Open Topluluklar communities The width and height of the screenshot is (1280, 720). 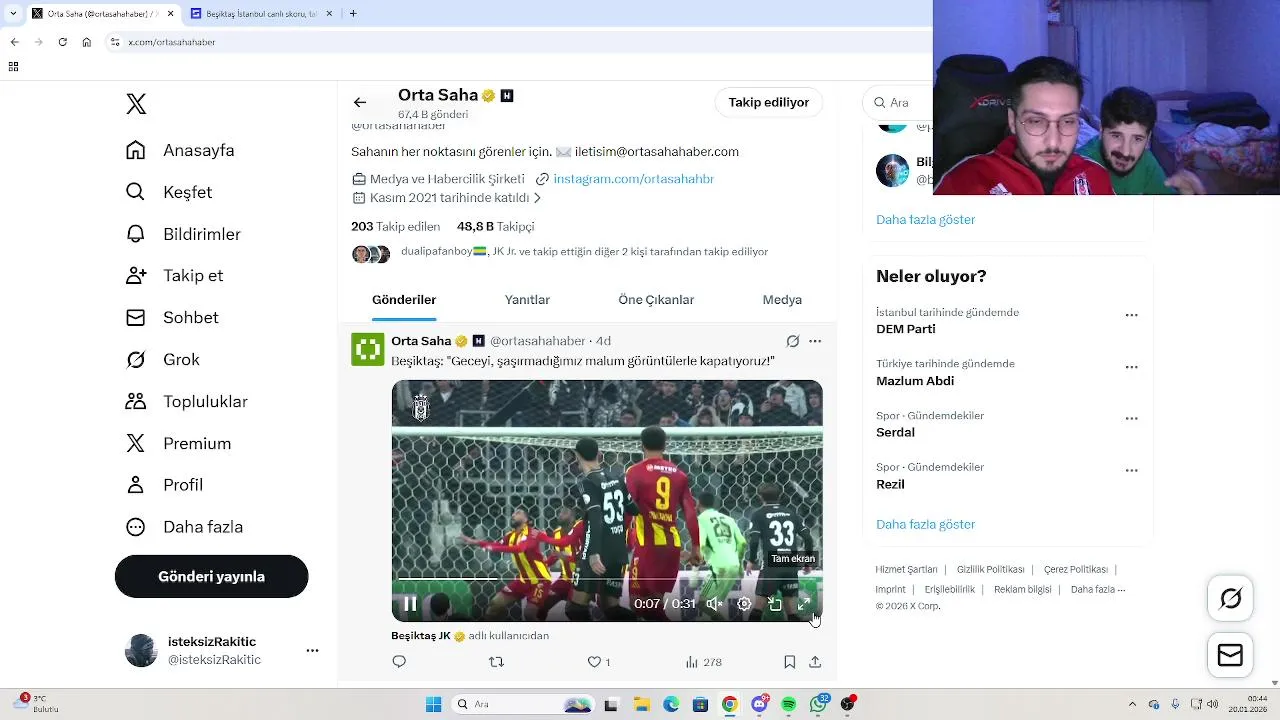(x=186, y=401)
